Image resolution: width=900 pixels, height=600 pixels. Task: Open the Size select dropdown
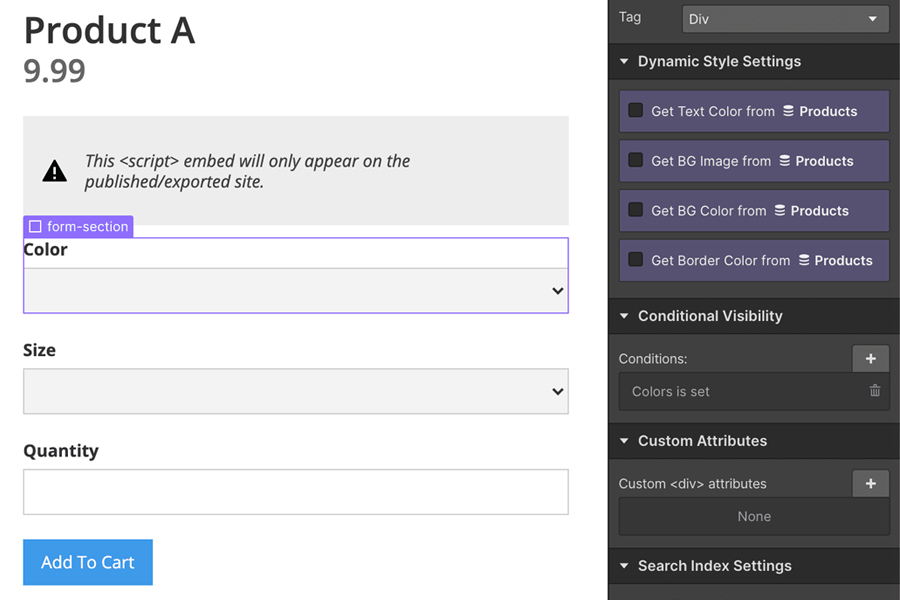point(296,391)
